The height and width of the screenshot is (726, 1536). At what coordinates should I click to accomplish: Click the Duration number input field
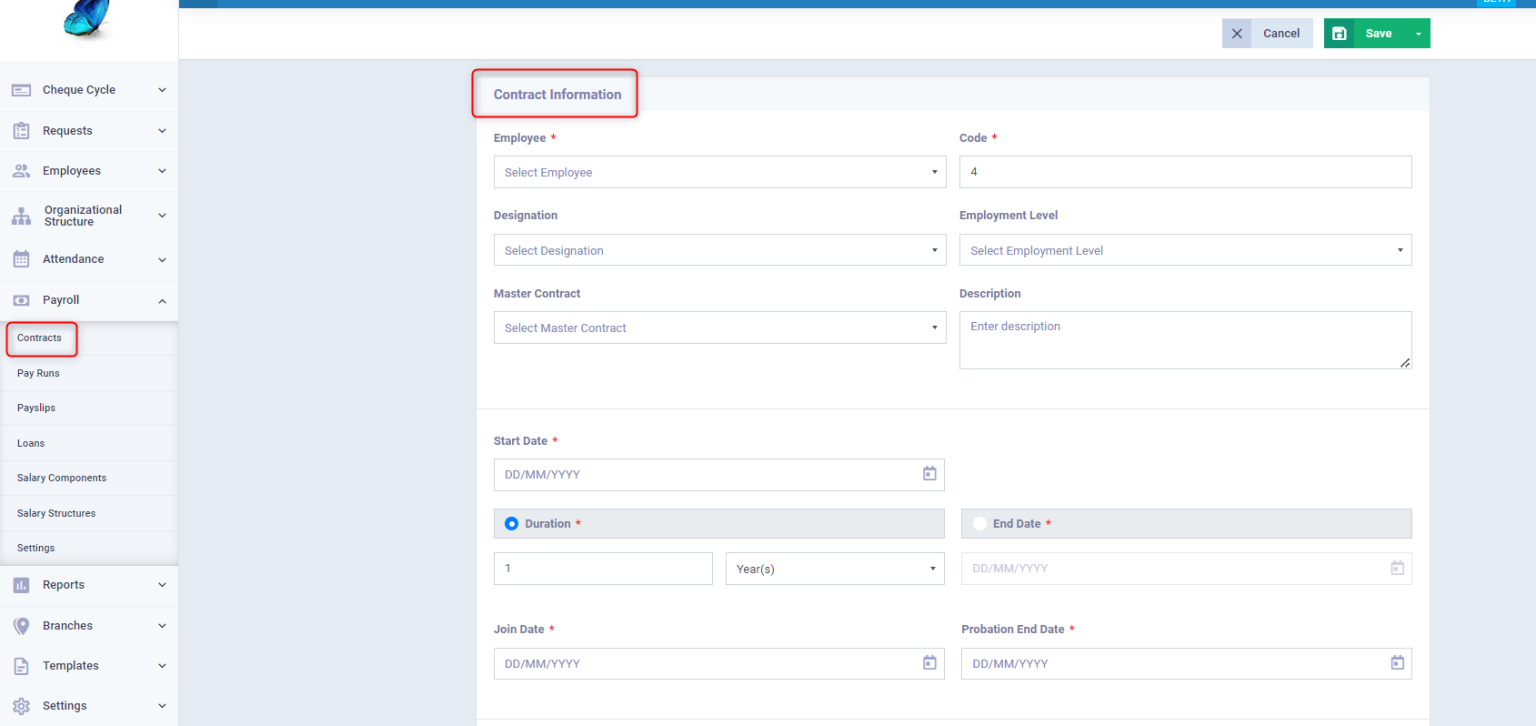pos(603,568)
